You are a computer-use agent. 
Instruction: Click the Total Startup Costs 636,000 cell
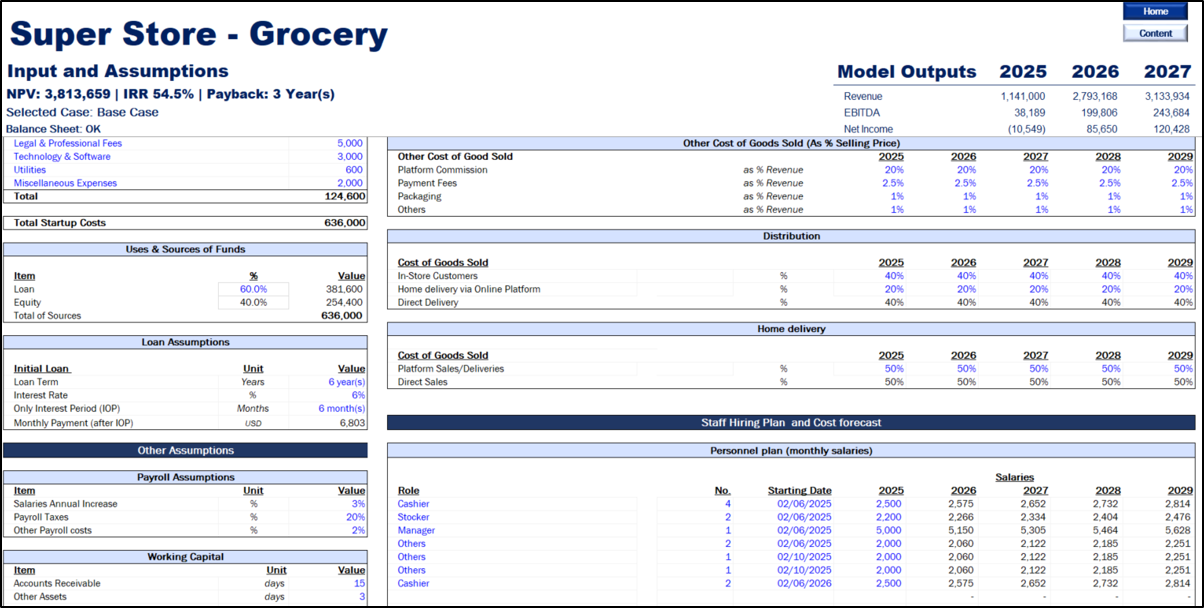tap(344, 223)
